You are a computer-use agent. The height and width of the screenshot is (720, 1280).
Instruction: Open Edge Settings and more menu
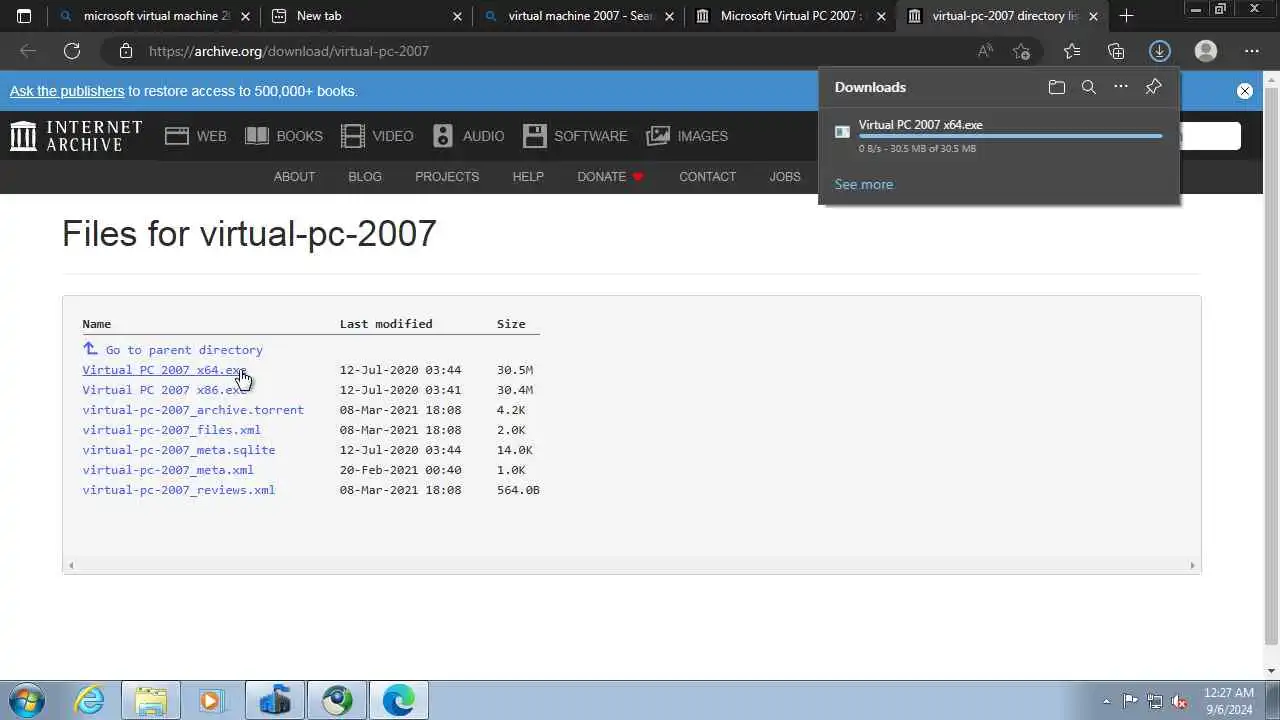click(1252, 51)
